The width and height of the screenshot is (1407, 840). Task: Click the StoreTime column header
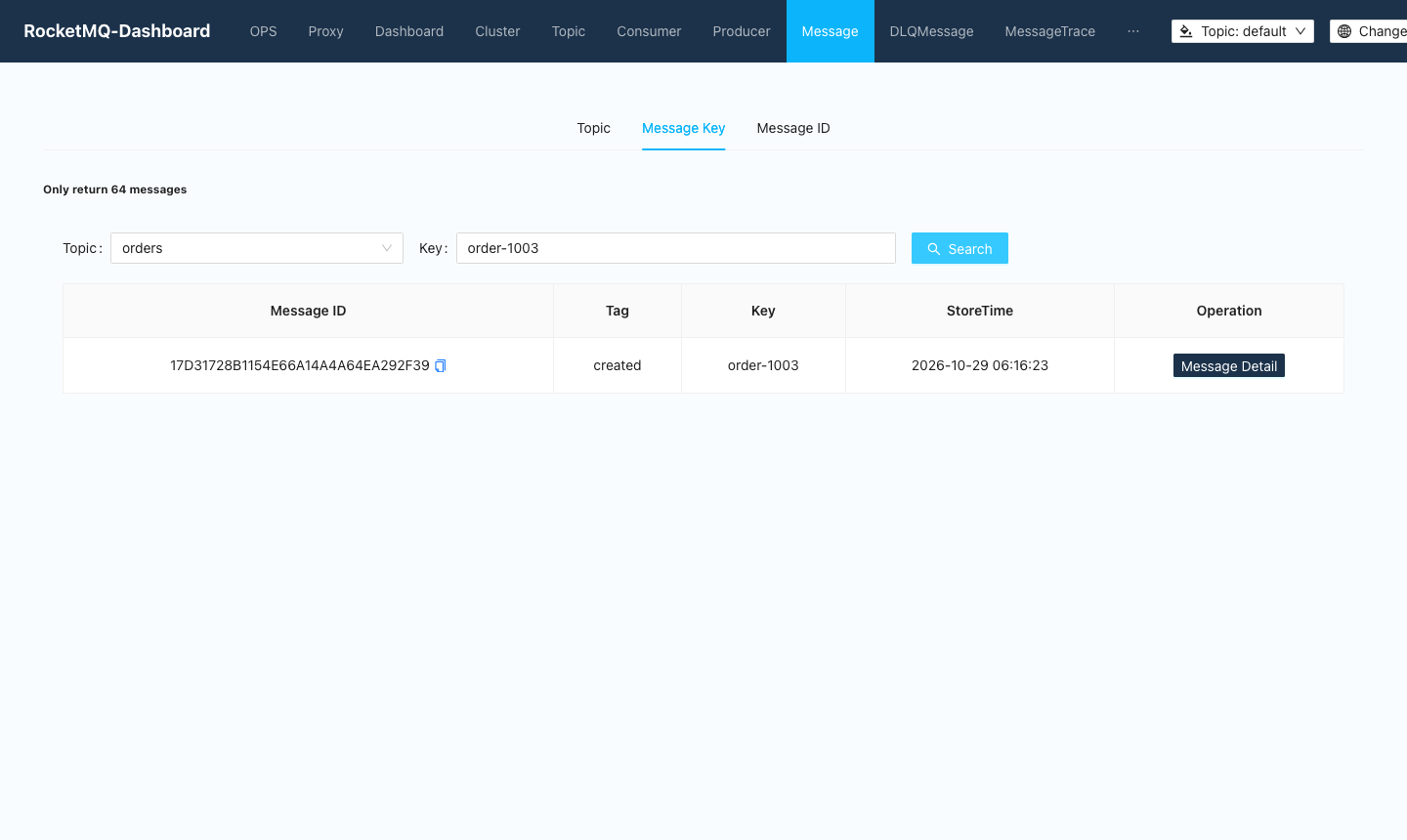click(980, 311)
